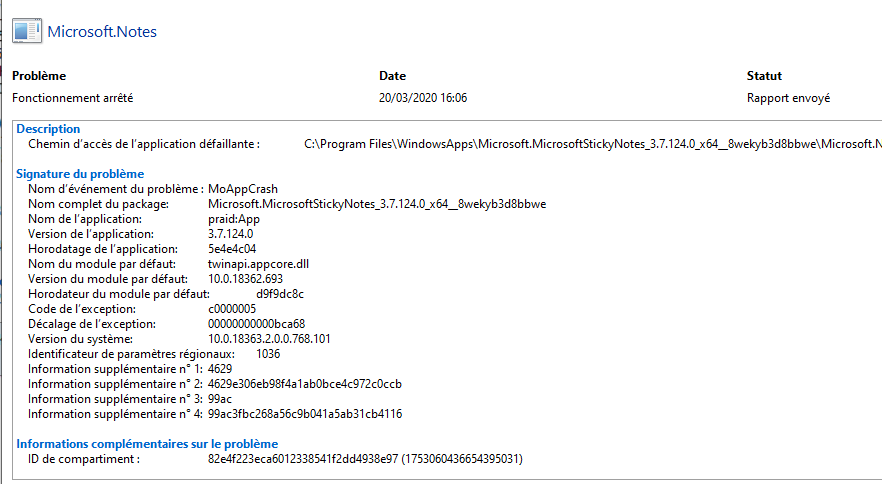Image resolution: width=882 pixels, height=484 pixels.
Task: Click Informations complémentaires sur le problème heading
Action: (147, 444)
